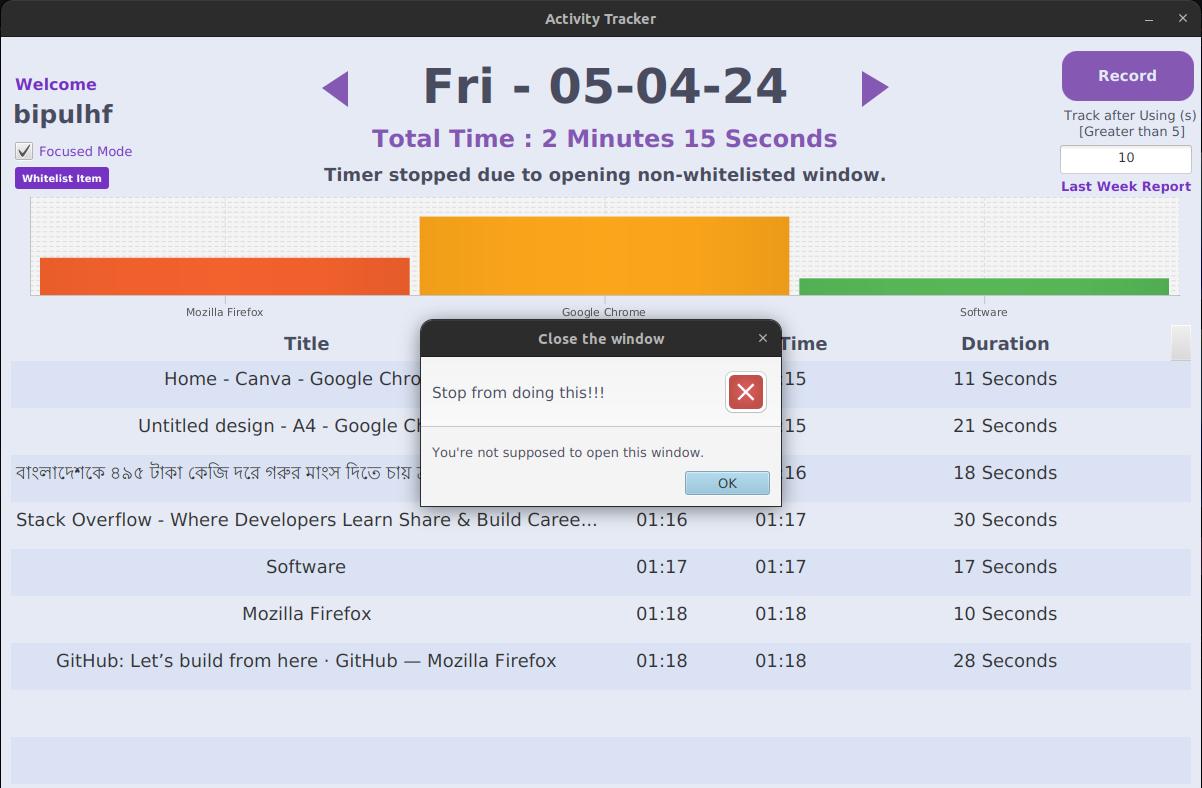
Task: Click the red error X icon in dialog
Action: pos(746,393)
